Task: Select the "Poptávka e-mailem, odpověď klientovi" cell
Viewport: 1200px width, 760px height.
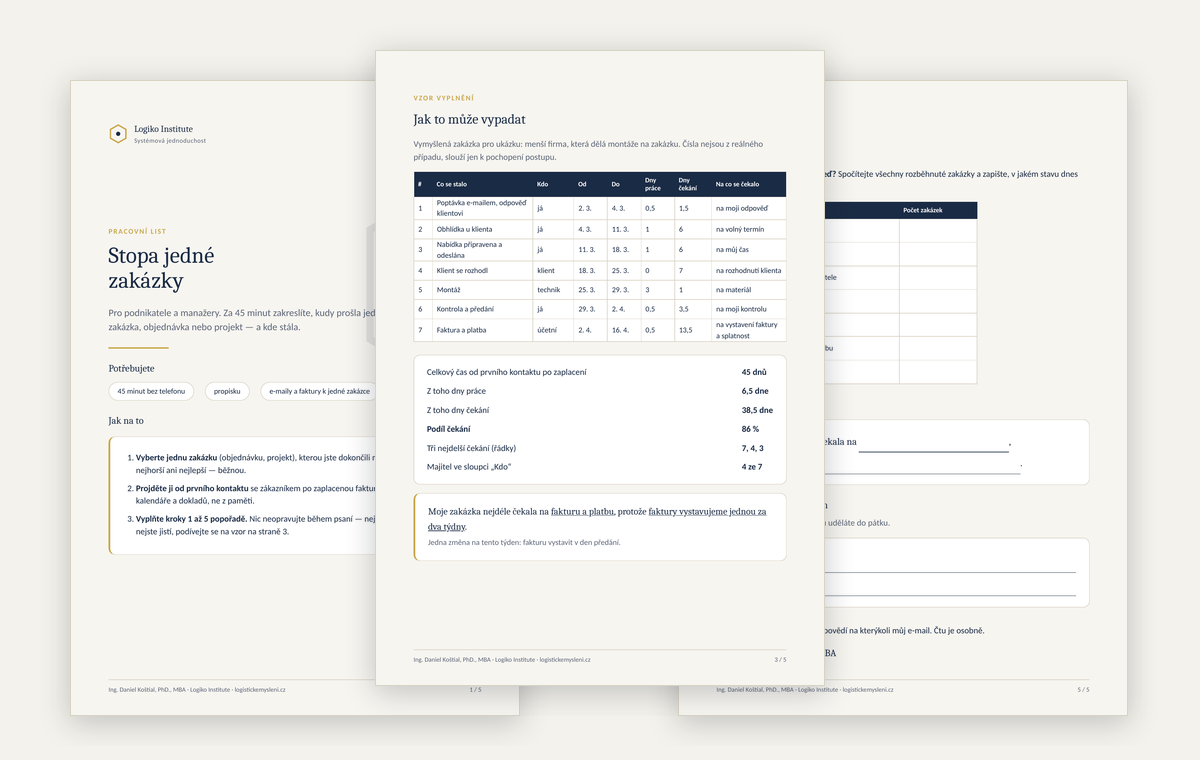Action: 483,208
